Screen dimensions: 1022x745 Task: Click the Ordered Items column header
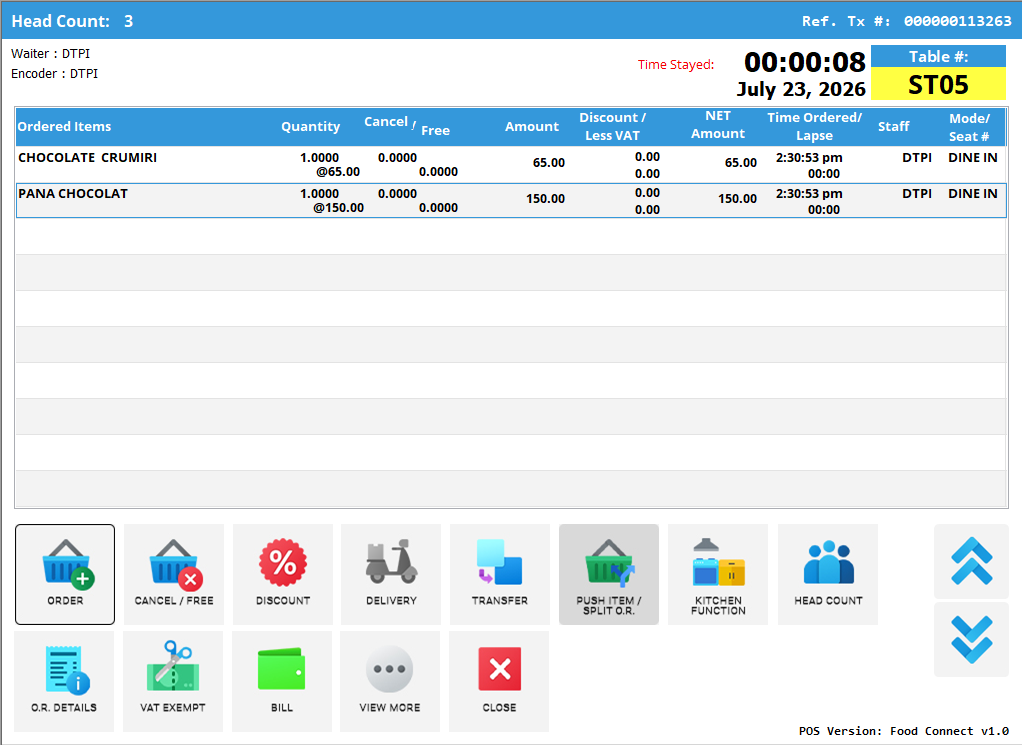[65, 126]
